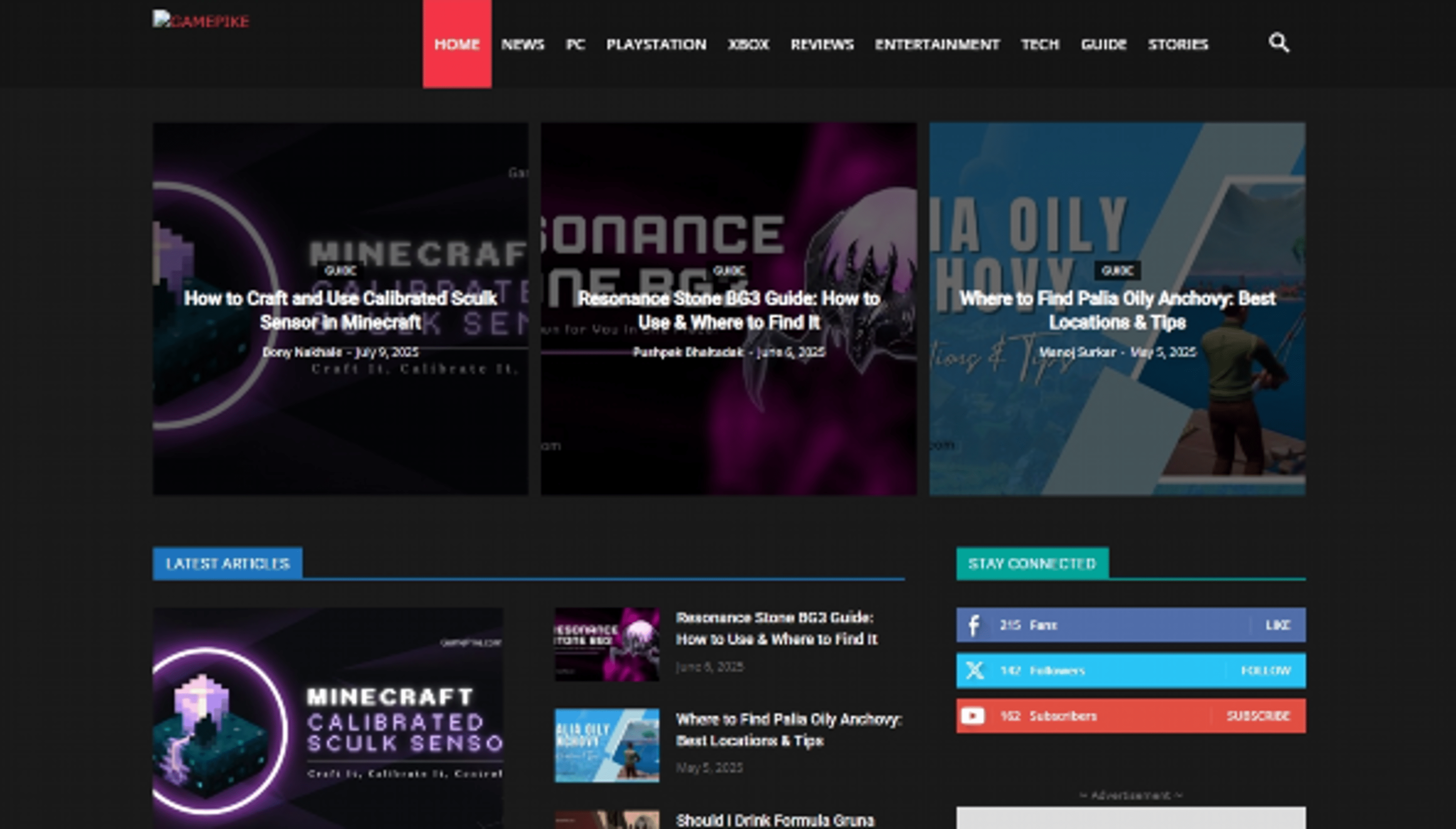Select the XBOX menu item
This screenshot has width=1456, height=829.
click(748, 44)
